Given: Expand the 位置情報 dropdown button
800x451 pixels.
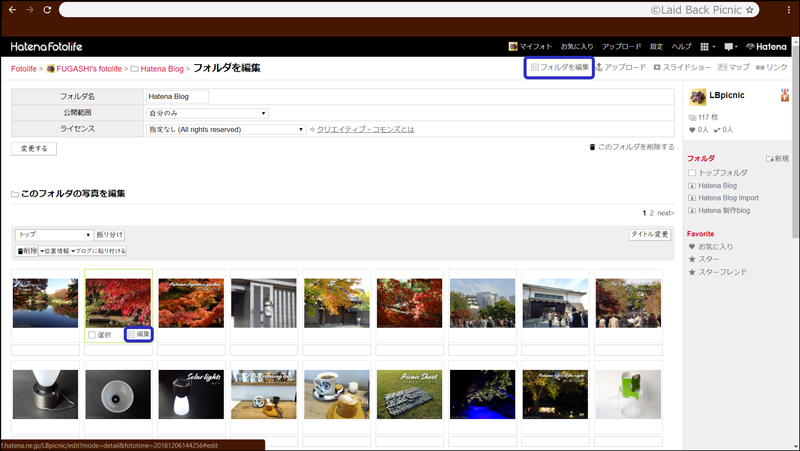Looking at the screenshot, I should pos(55,251).
